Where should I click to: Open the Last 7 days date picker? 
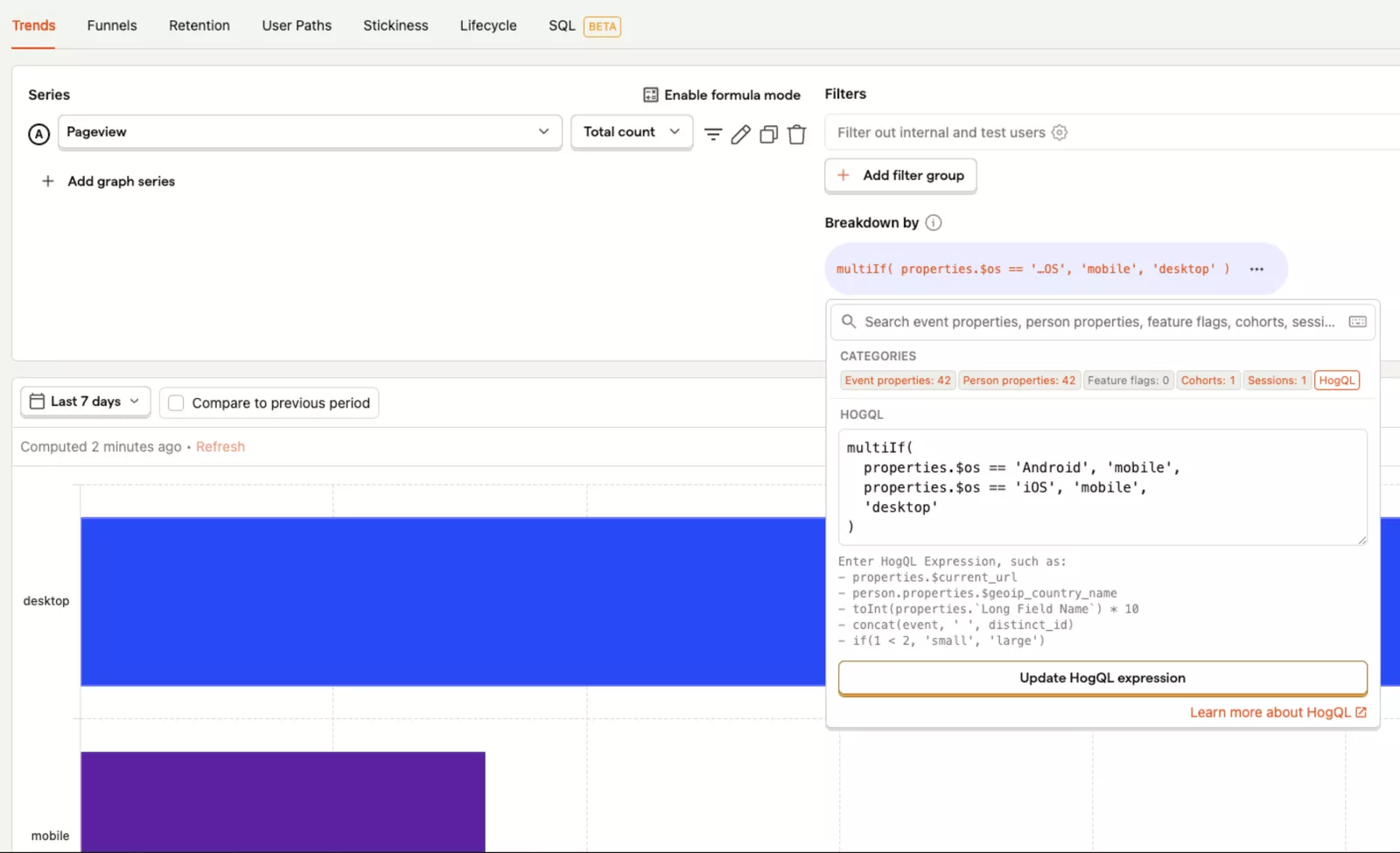coord(85,402)
